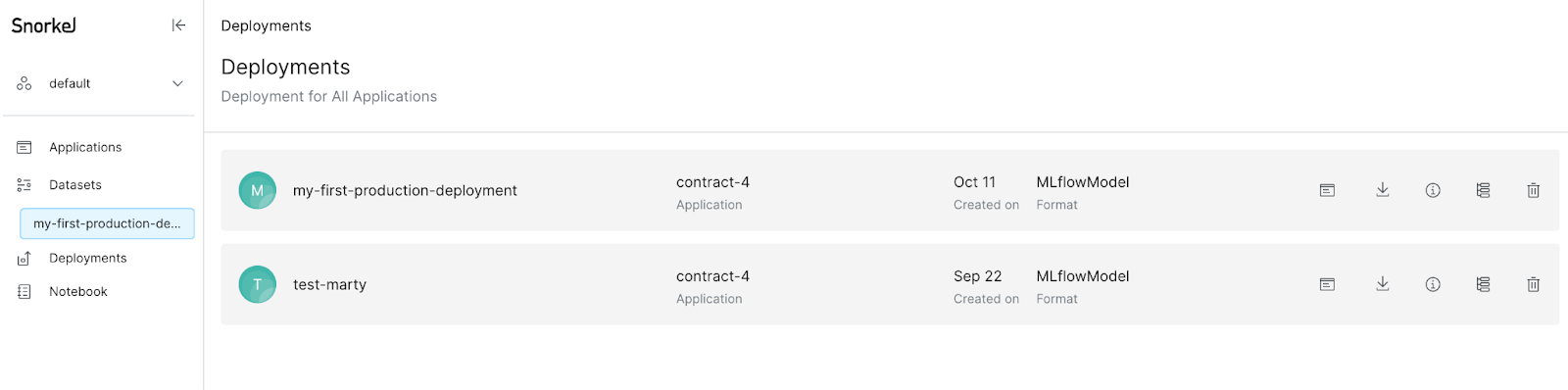Open Applications in the sidebar

coord(85,147)
